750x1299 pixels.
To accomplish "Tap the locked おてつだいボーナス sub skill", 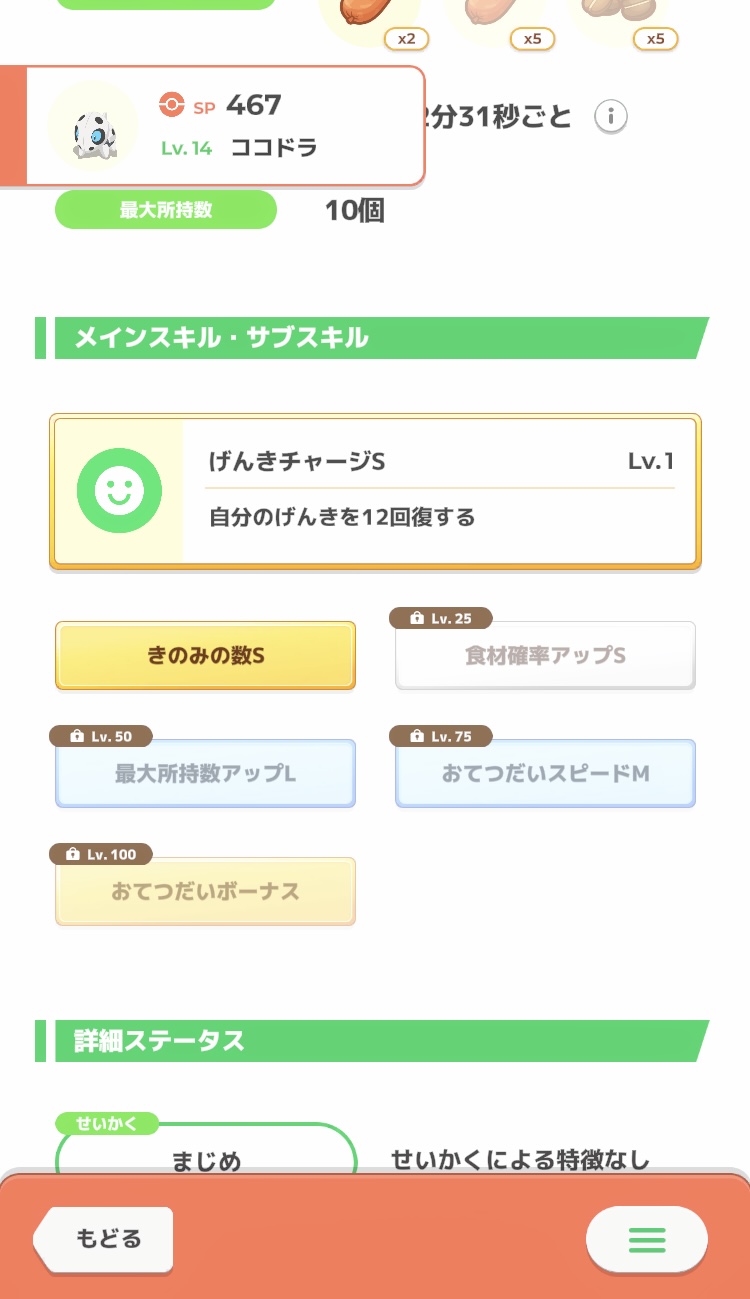I will (205, 892).
